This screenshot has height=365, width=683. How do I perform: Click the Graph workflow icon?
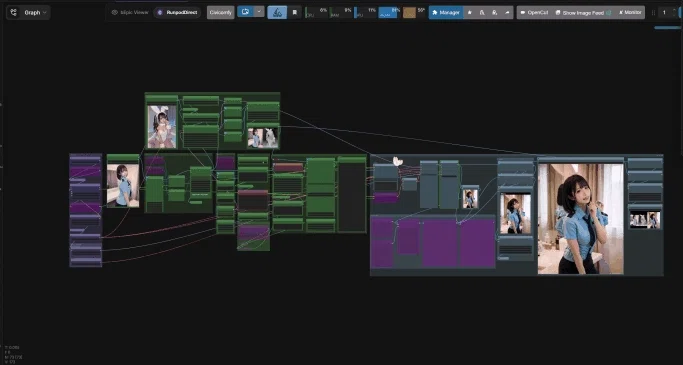[14, 13]
